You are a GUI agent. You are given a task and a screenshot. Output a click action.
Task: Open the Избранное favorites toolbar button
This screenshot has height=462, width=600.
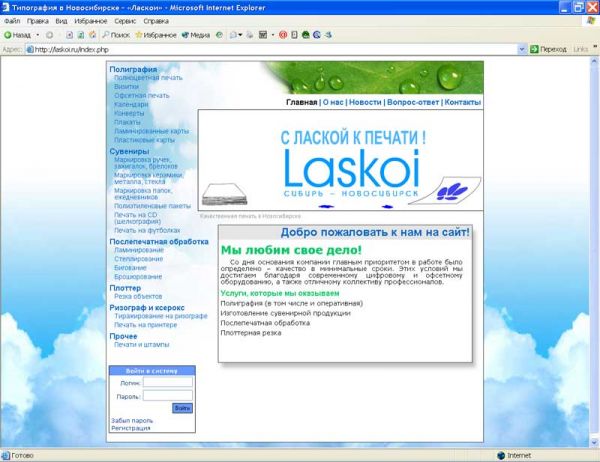click(156, 35)
